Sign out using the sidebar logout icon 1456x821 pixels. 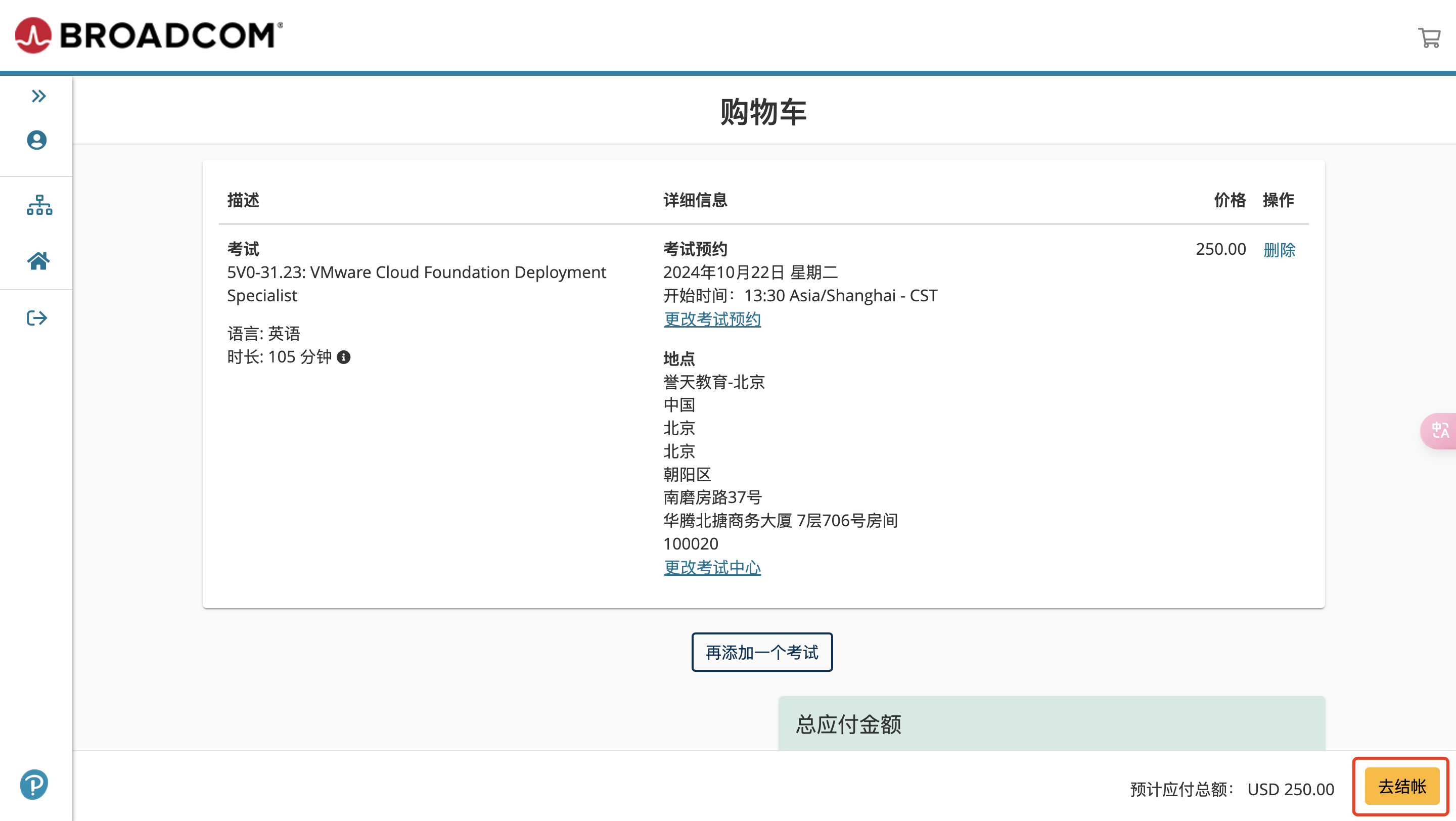(37, 317)
